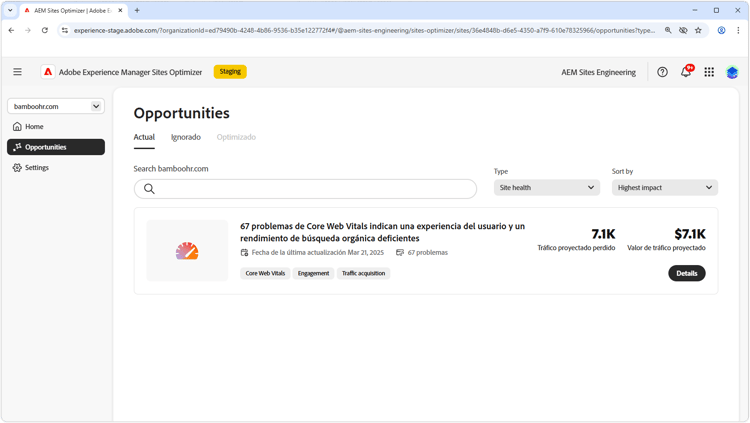Open the Chrome profile icon
The image size is (750, 423).
click(x=721, y=30)
